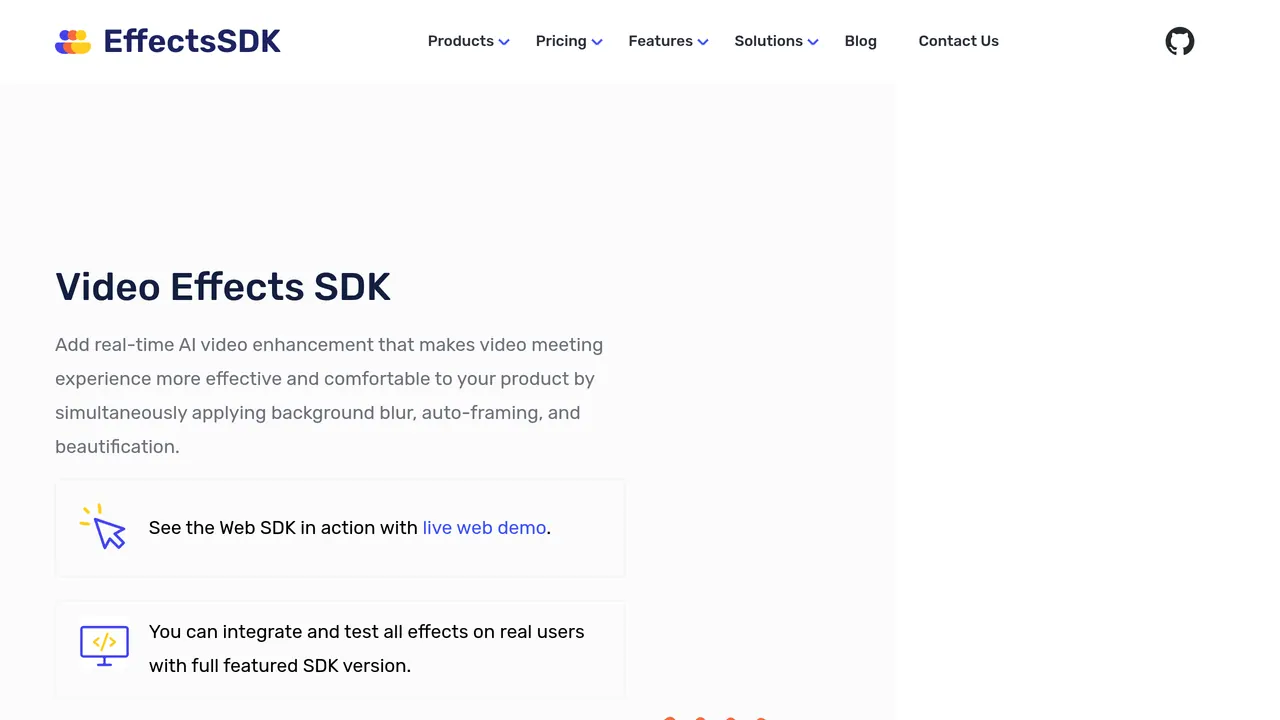Open the Products menu

461,41
